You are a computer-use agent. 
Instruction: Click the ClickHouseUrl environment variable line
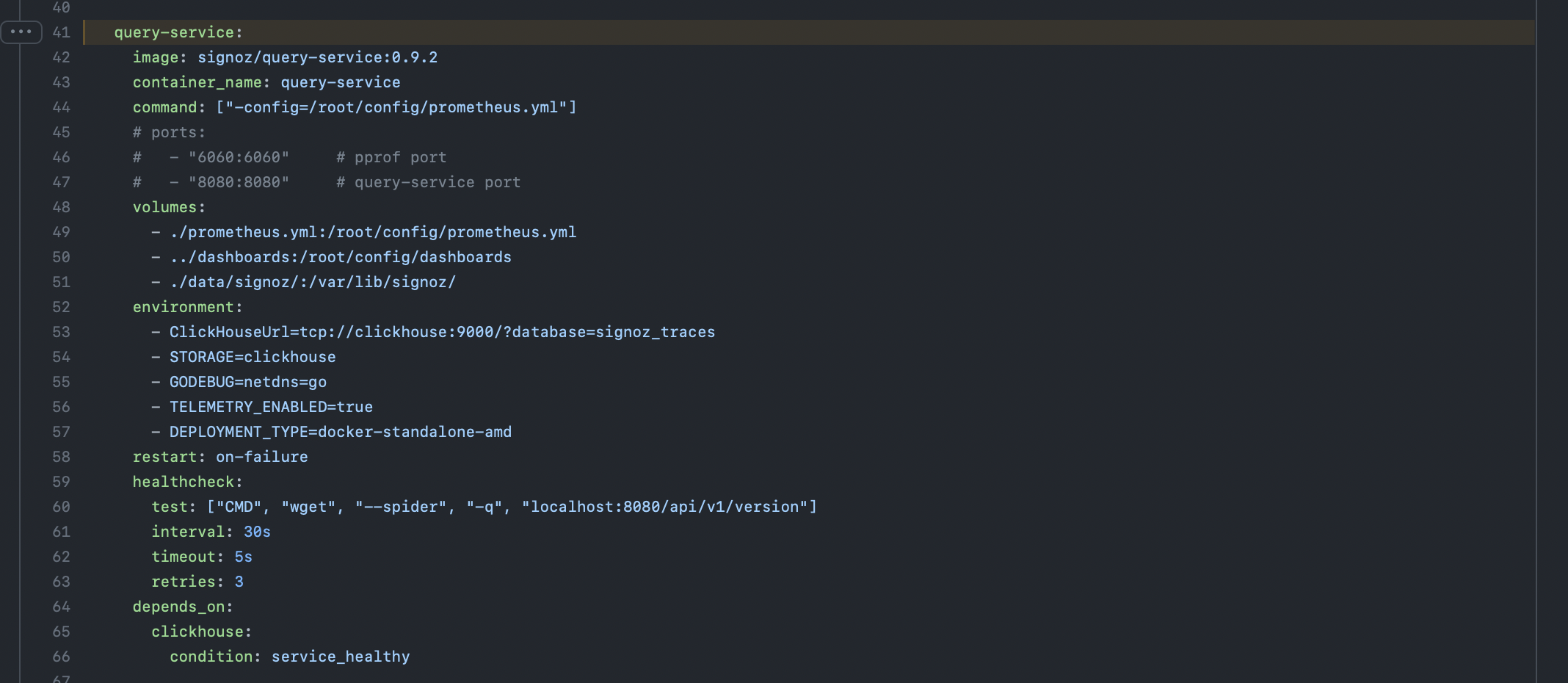click(x=443, y=332)
